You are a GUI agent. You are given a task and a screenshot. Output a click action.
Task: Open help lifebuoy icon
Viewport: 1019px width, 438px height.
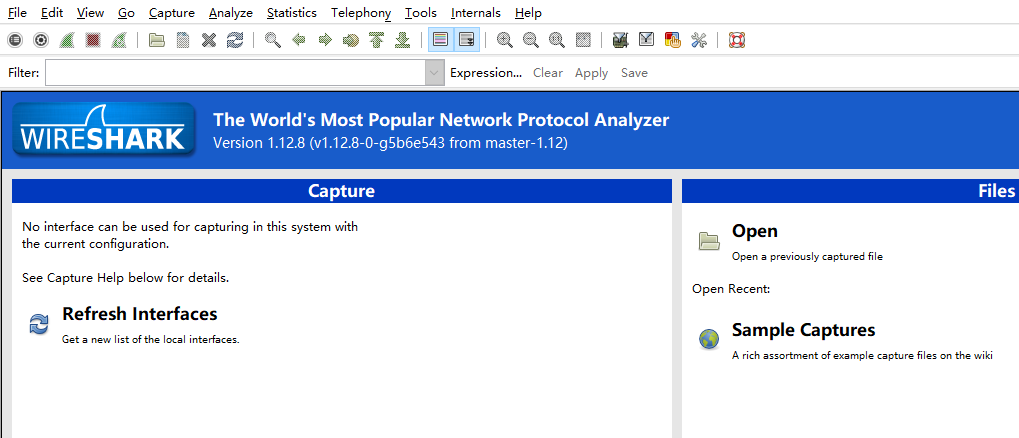pos(736,40)
